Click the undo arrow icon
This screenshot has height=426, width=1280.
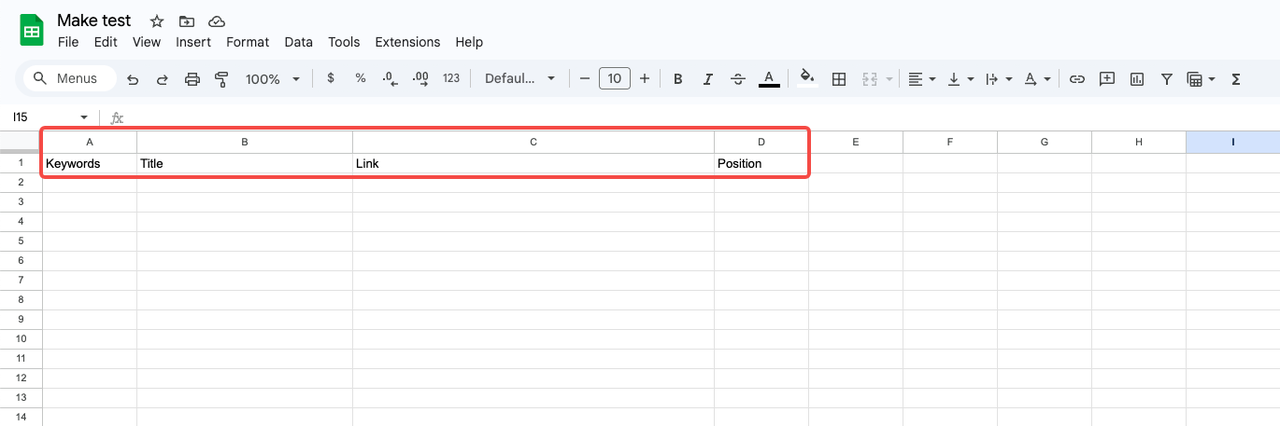(x=133, y=79)
